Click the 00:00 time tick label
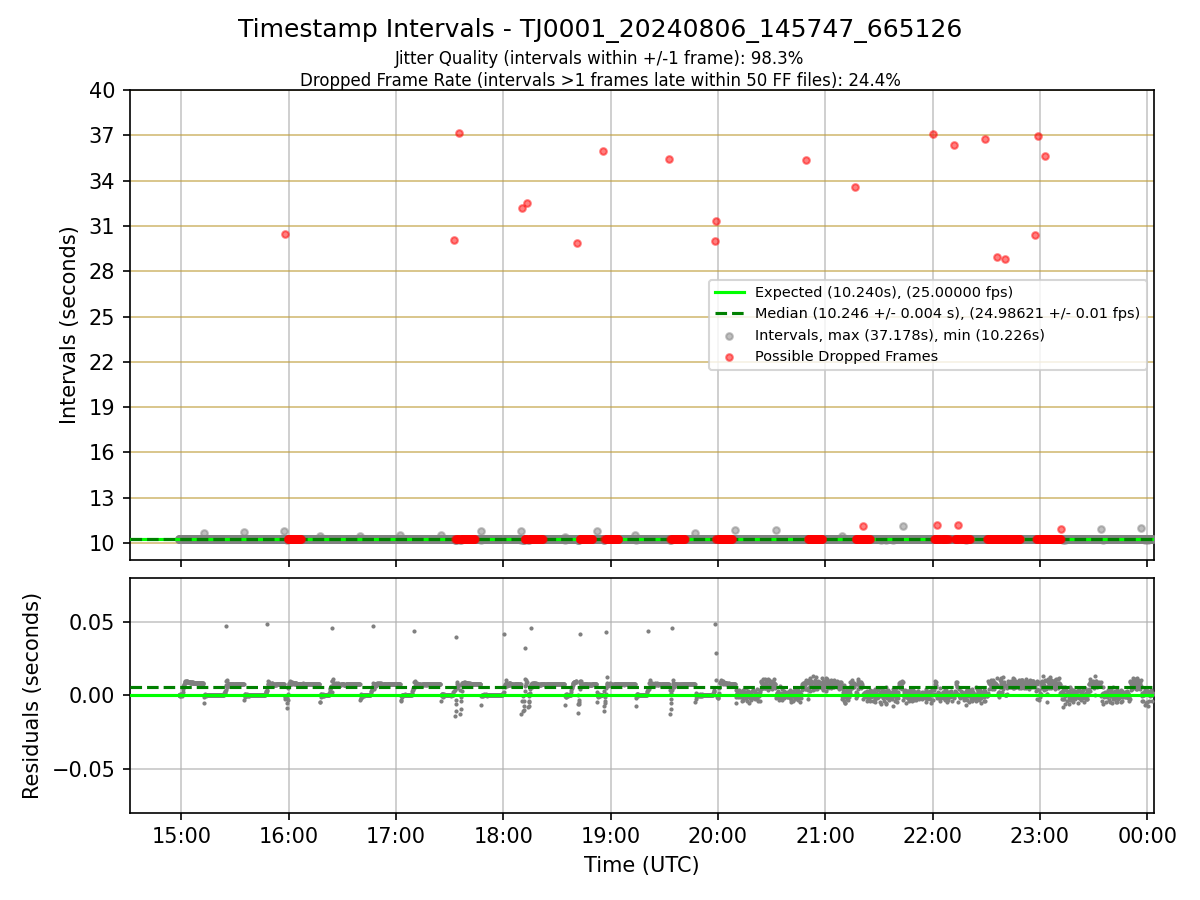Image resolution: width=1200 pixels, height=900 pixels. [x=1147, y=835]
